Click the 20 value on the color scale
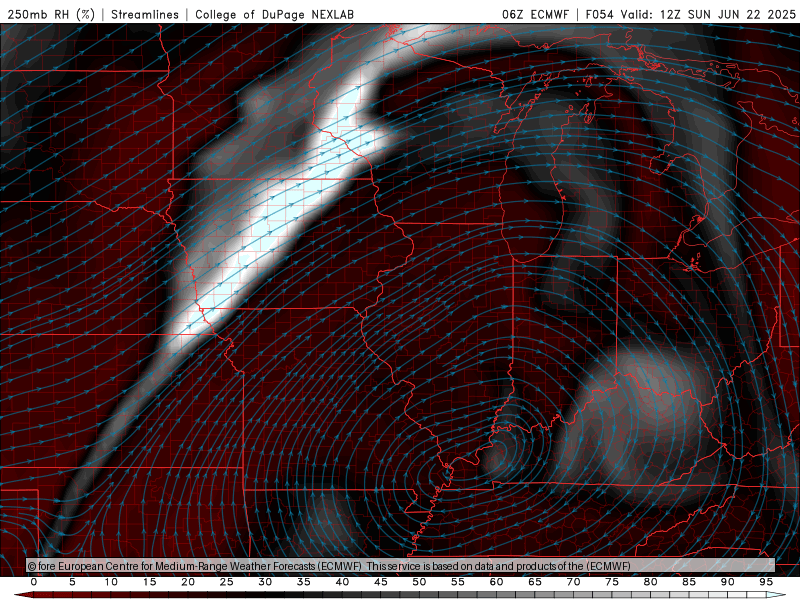 click(x=188, y=582)
